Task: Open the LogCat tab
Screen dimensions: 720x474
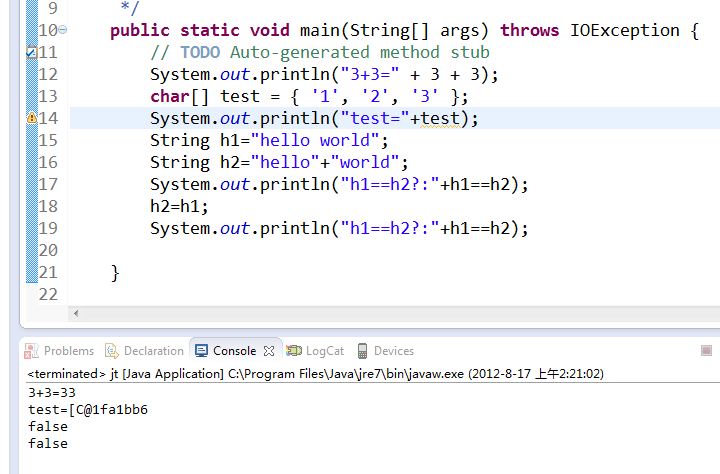Action: coord(325,351)
